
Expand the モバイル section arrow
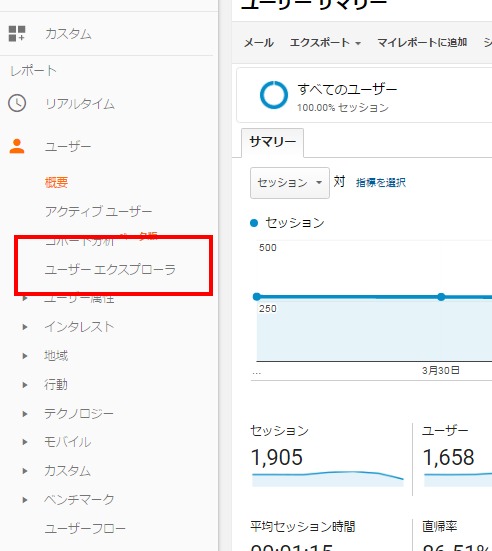[x=25, y=442]
